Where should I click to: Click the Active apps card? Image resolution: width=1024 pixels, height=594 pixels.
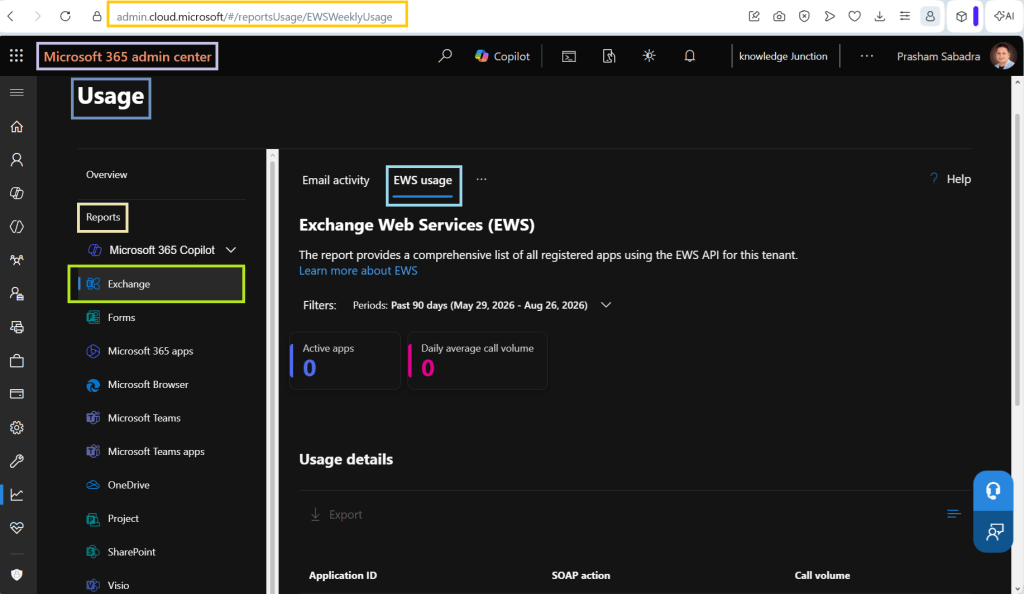pyautogui.click(x=345, y=361)
